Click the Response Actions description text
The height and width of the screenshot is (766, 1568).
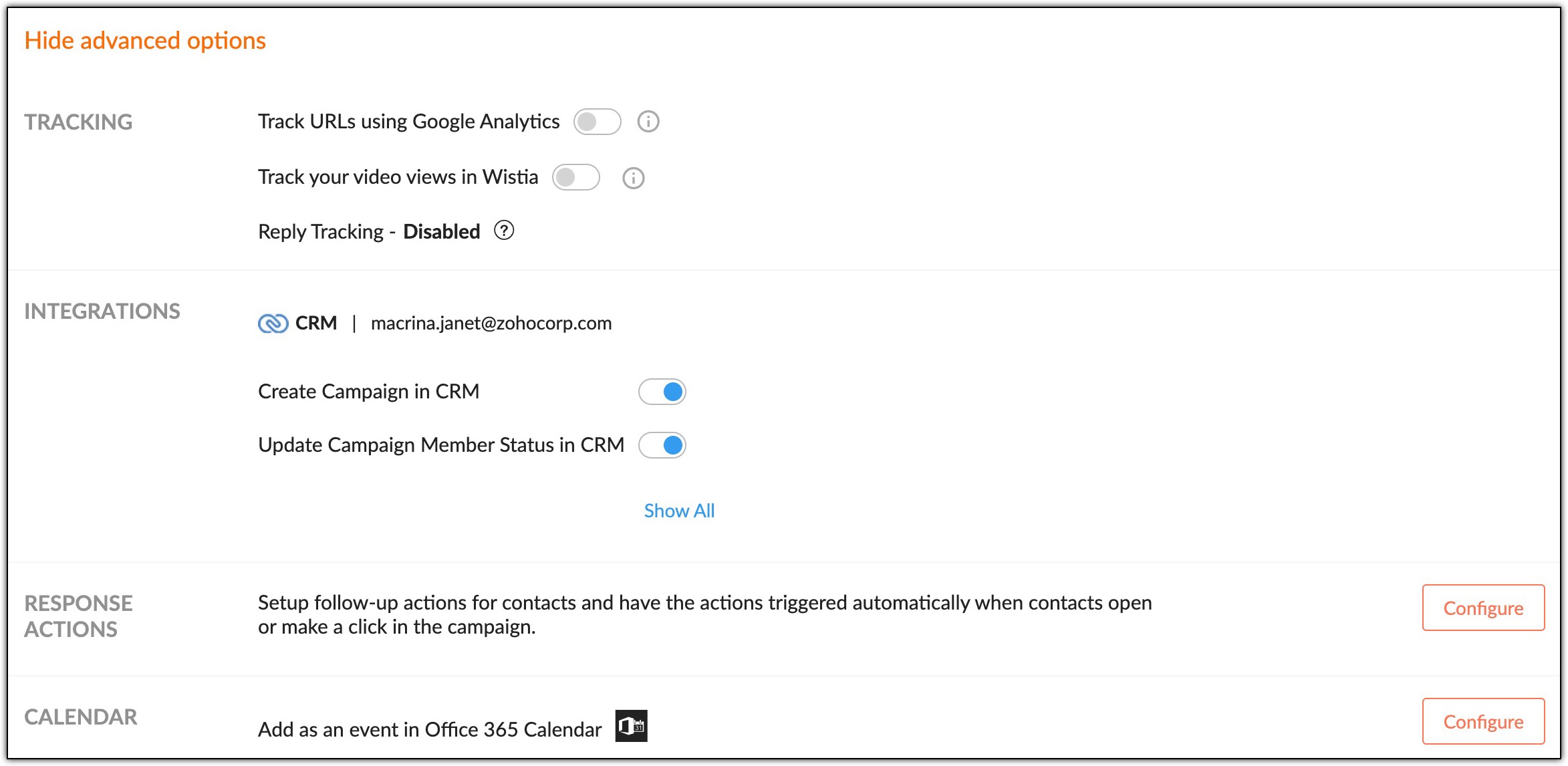point(704,614)
